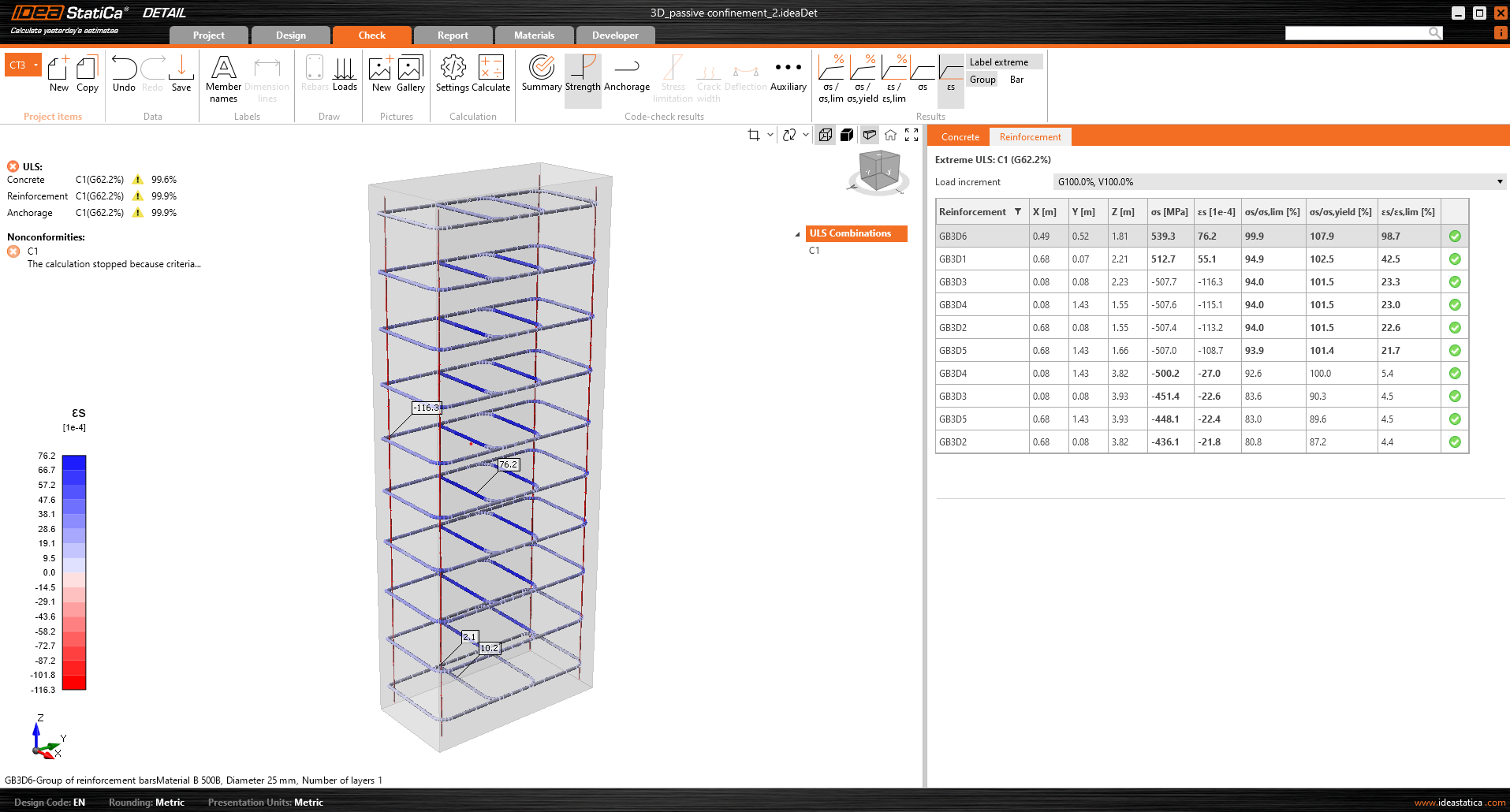Viewport: 1510px width, 812px height.
Task: Open the Summary code-check results
Action: [542, 73]
